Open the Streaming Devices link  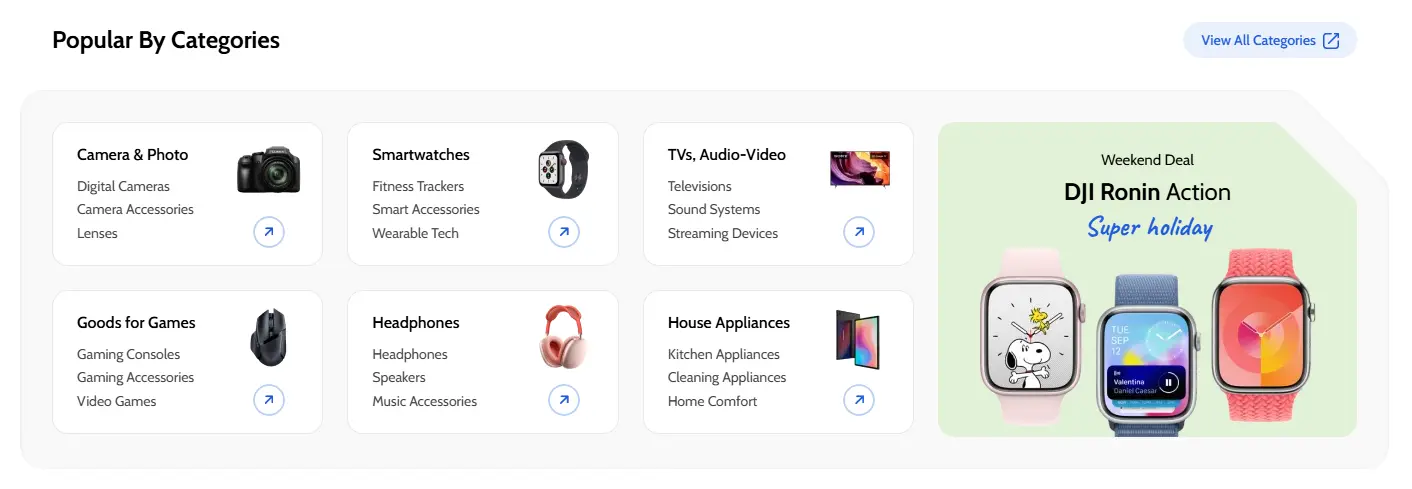tap(722, 233)
